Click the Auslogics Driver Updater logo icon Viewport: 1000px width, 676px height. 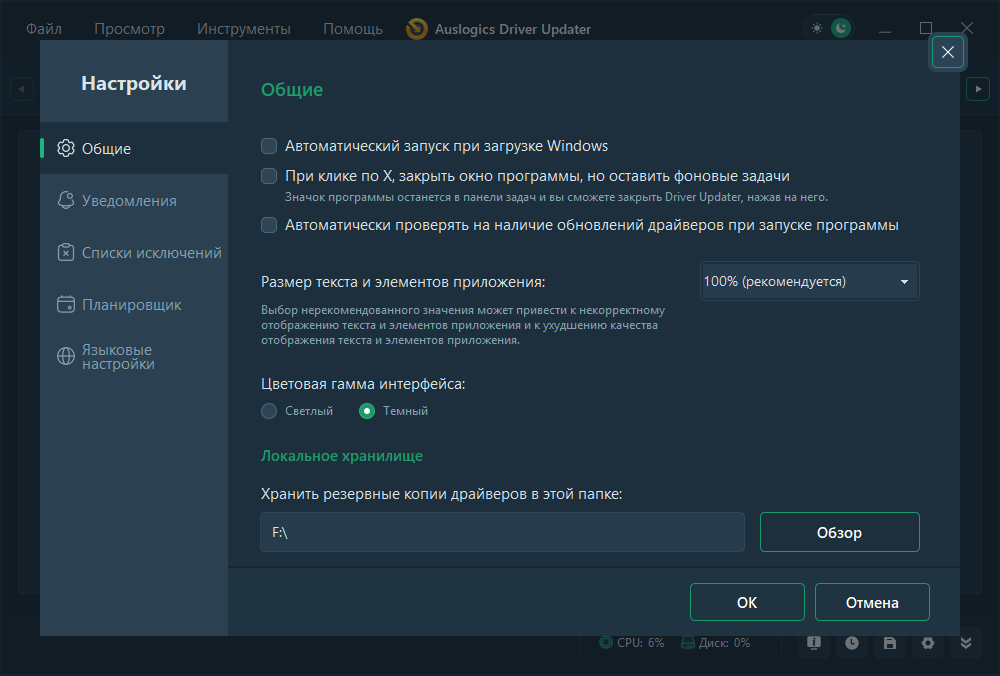click(417, 29)
